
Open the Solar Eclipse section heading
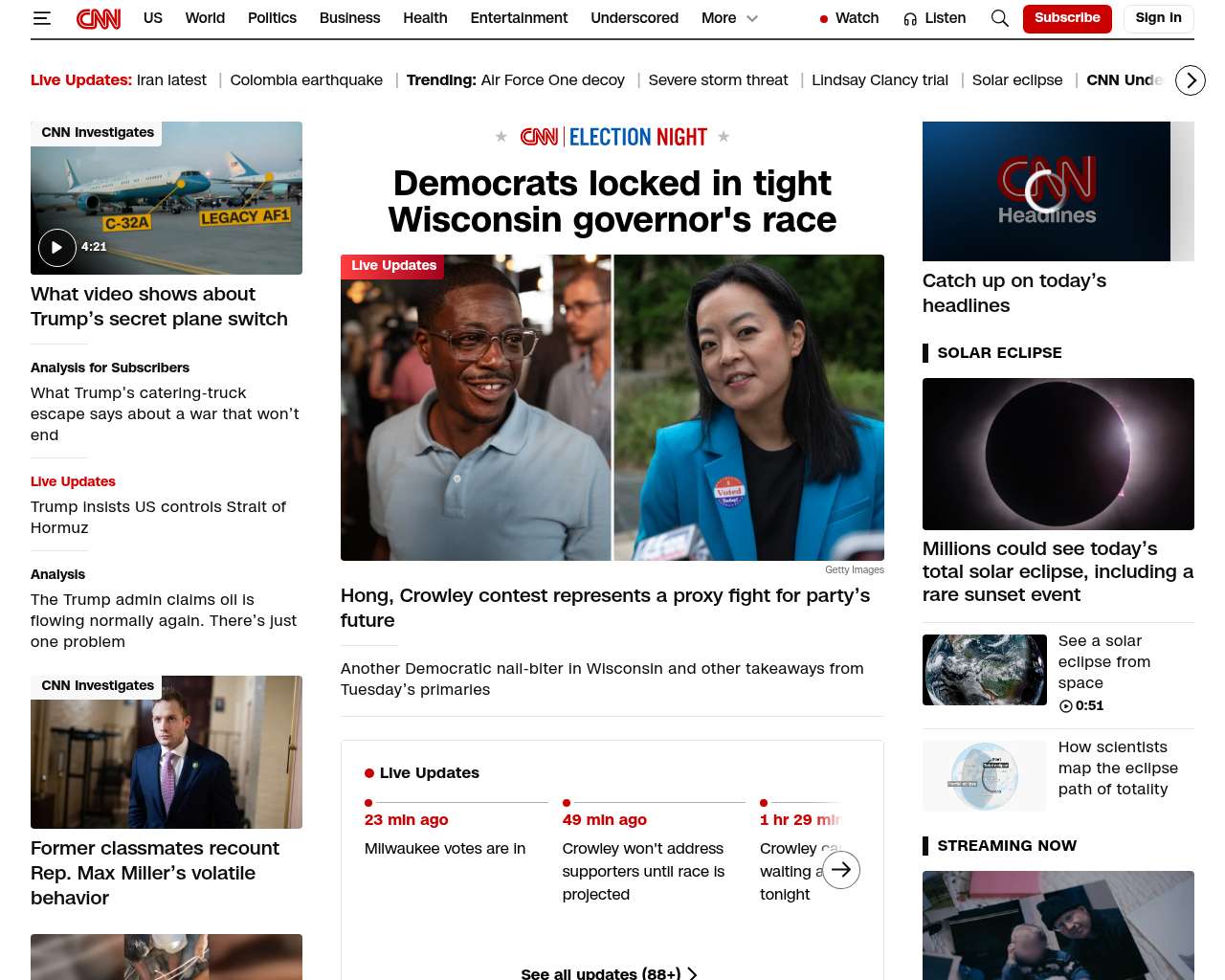[999, 352]
